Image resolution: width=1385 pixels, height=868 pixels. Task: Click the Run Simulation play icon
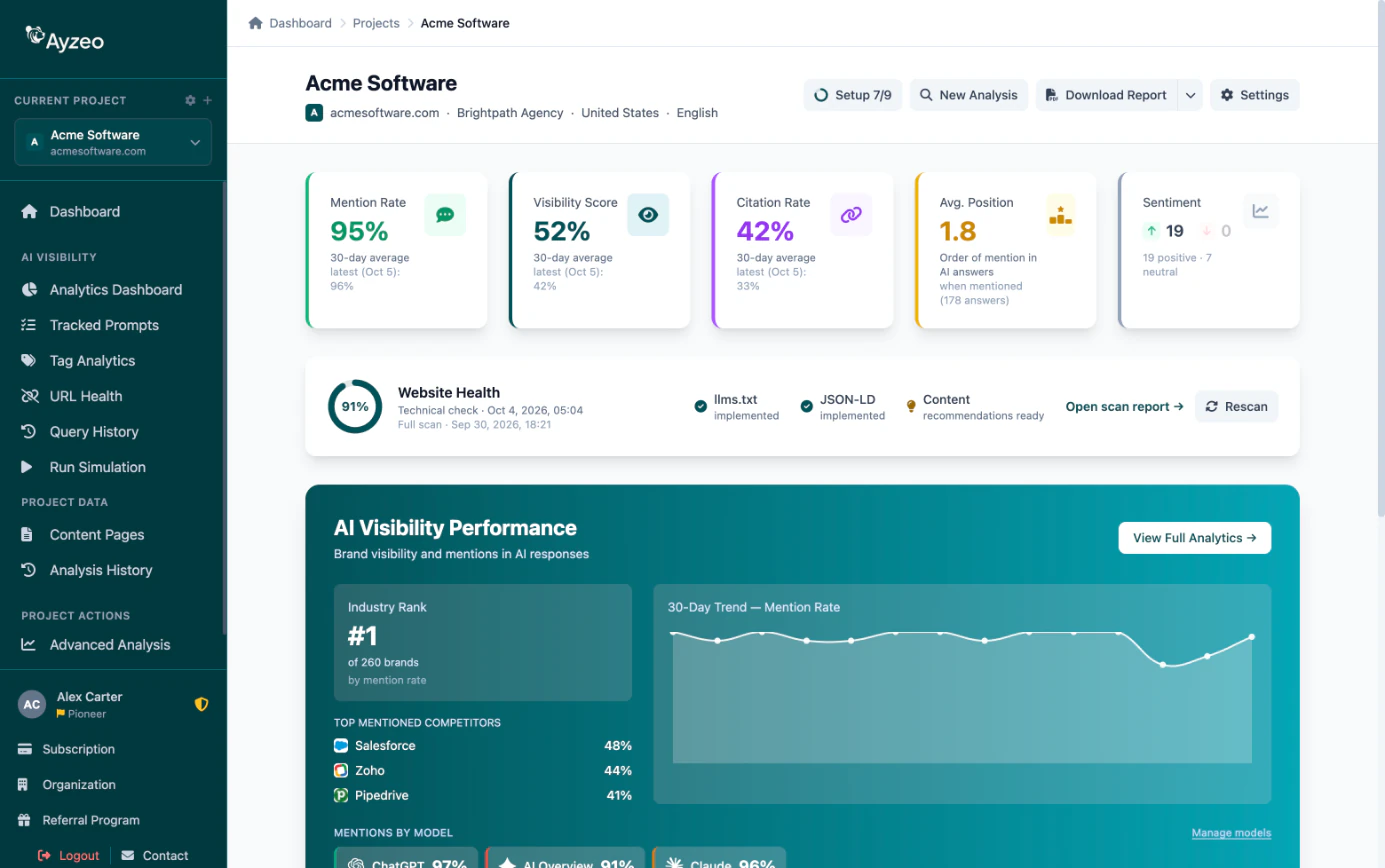[28, 467]
